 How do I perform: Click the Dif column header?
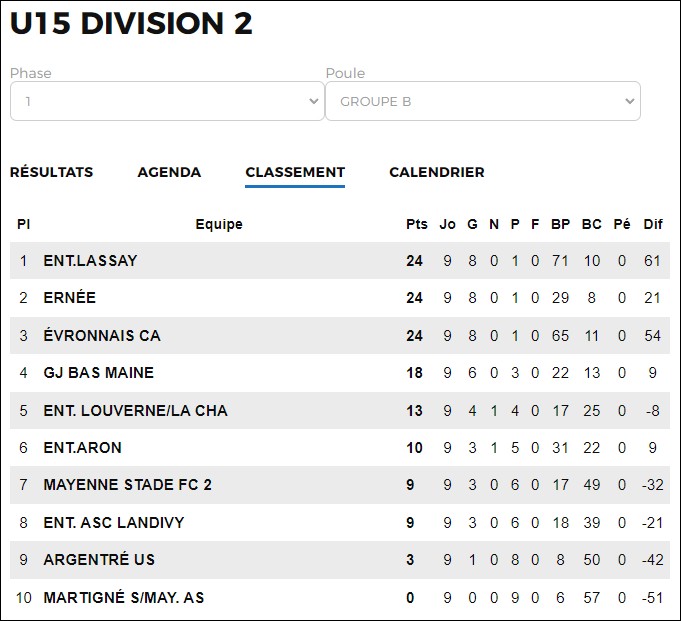[x=653, y=224]
